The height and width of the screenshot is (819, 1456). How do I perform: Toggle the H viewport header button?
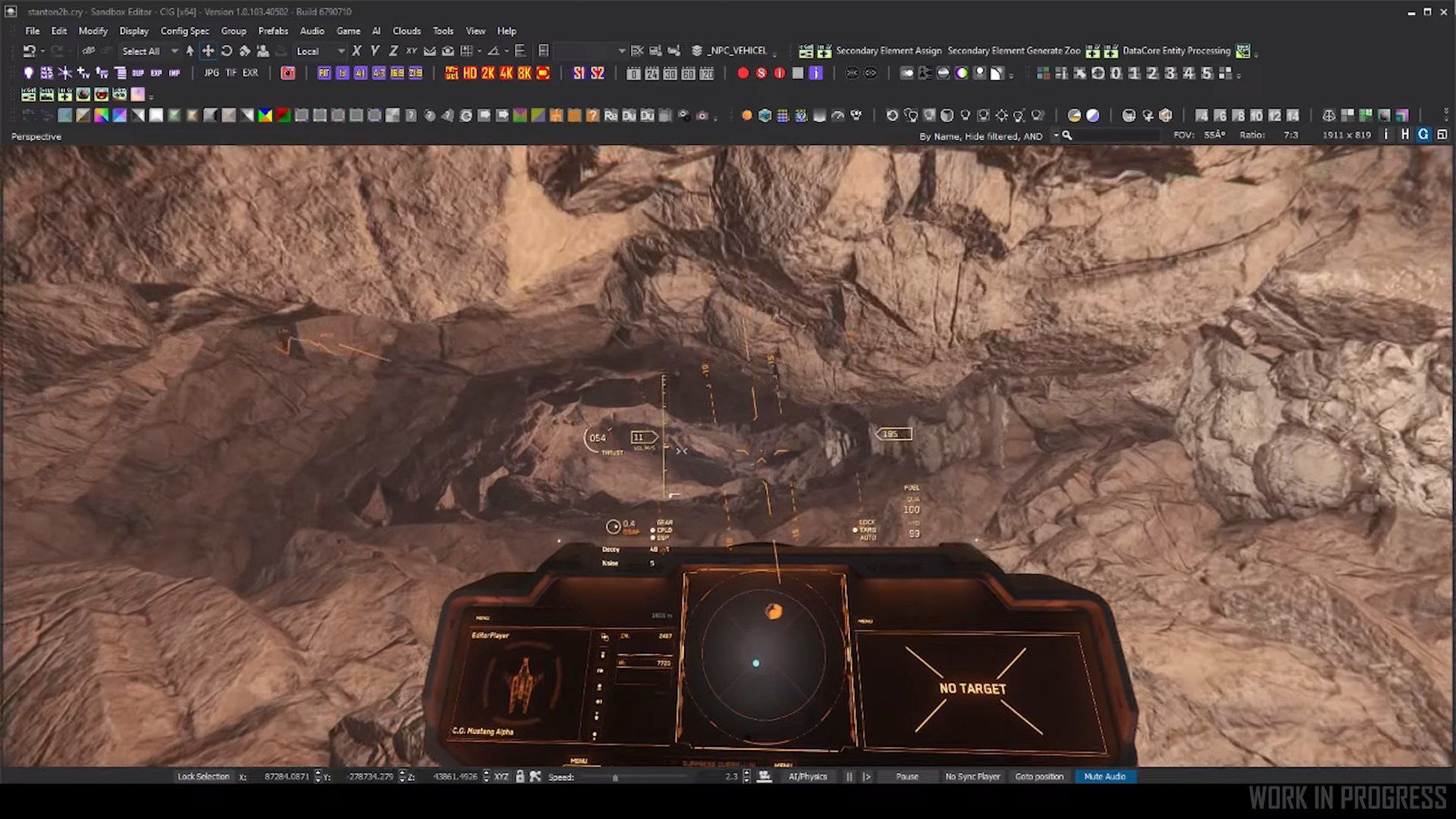coord(1404,135)
